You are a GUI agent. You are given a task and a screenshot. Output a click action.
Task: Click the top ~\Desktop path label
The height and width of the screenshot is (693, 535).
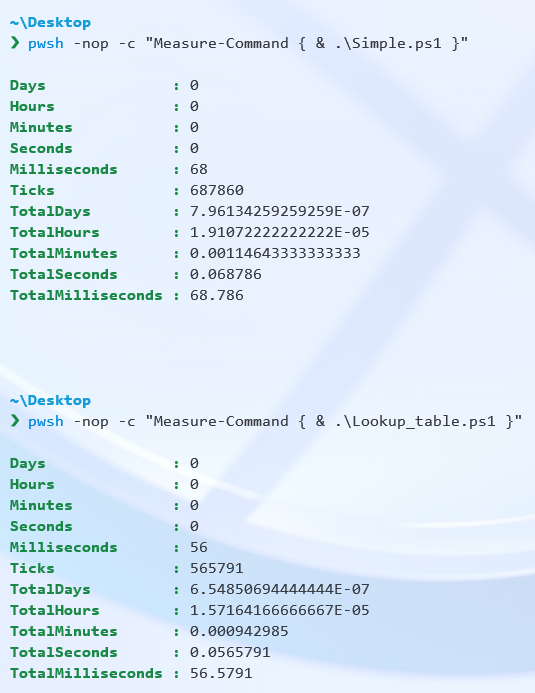pos(50,22)
